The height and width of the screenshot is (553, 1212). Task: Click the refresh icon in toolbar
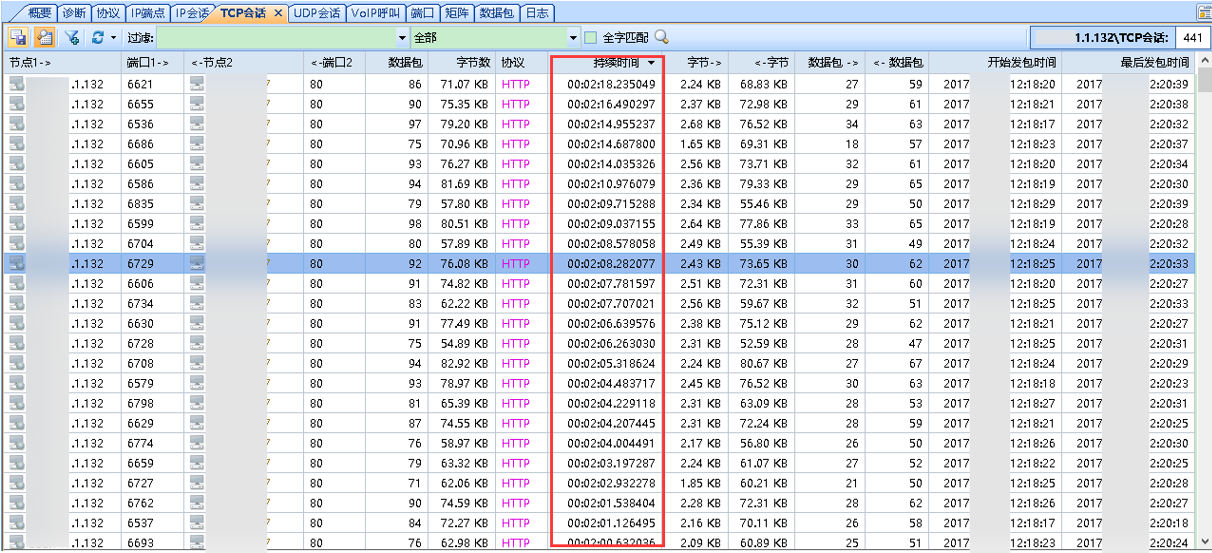(x=98, y=37)
